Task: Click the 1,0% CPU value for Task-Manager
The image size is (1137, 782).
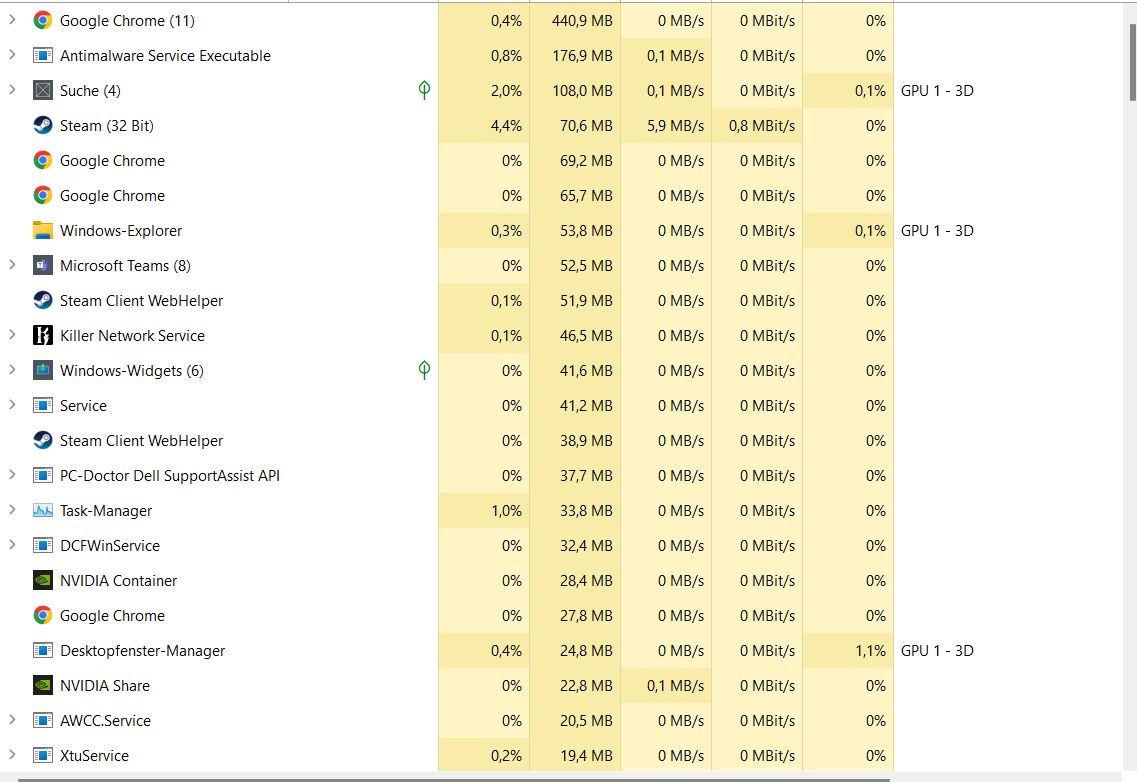Action: tap(506, 511)
